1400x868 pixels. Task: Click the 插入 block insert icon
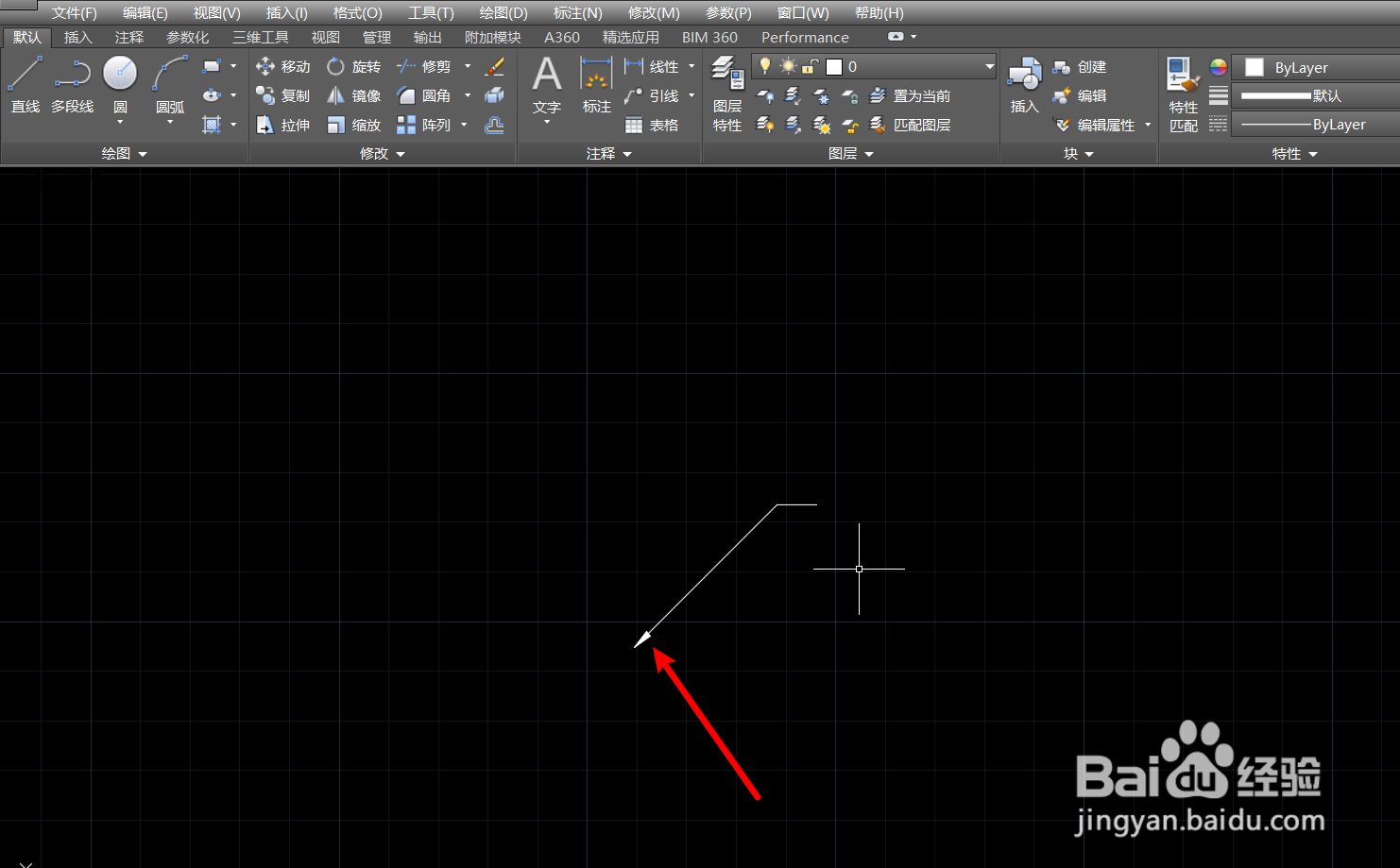pos(1024,85)
